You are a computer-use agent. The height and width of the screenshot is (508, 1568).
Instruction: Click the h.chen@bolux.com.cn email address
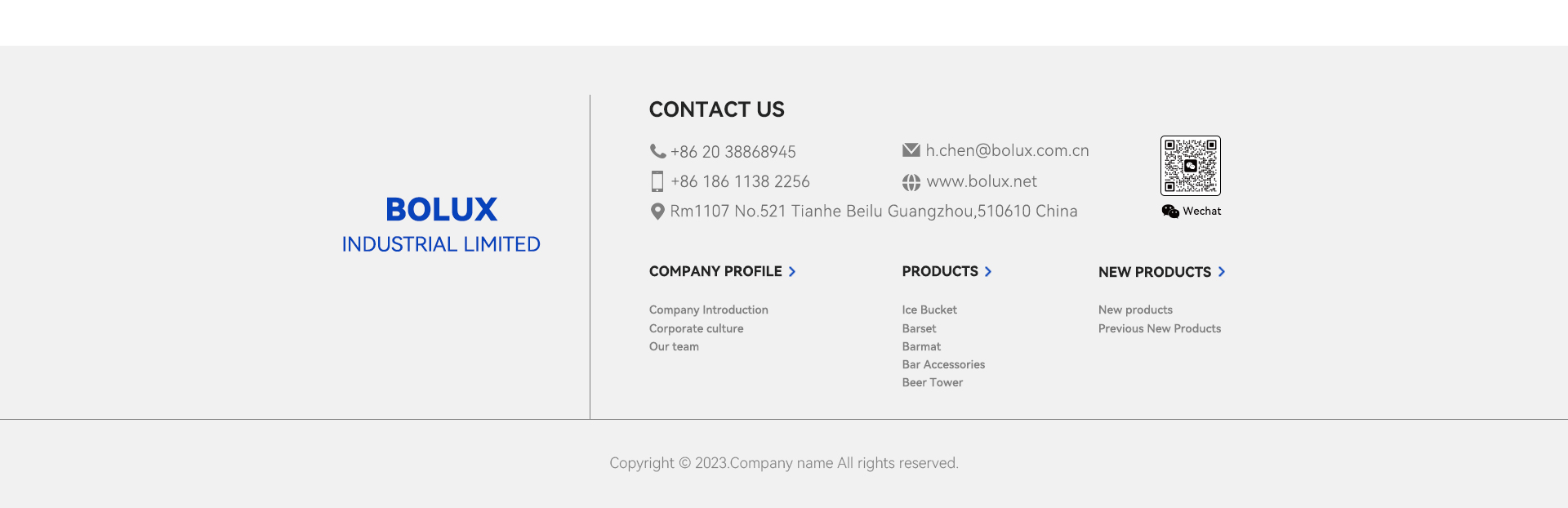[1007, 151]
